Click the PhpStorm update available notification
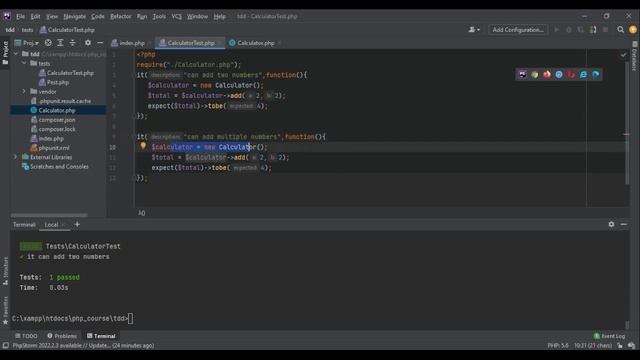This screenshot has width=640, height=360. click(x=83, y=346)
